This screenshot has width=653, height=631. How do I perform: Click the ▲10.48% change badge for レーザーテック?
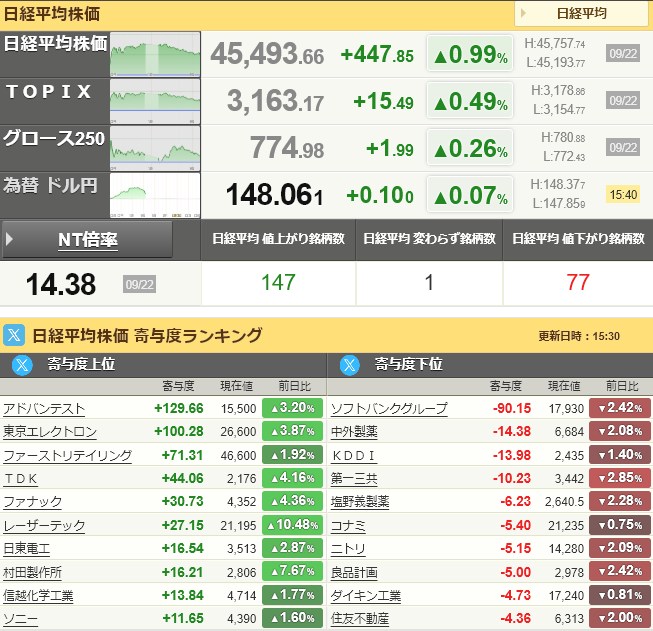[x=292, y=525]
